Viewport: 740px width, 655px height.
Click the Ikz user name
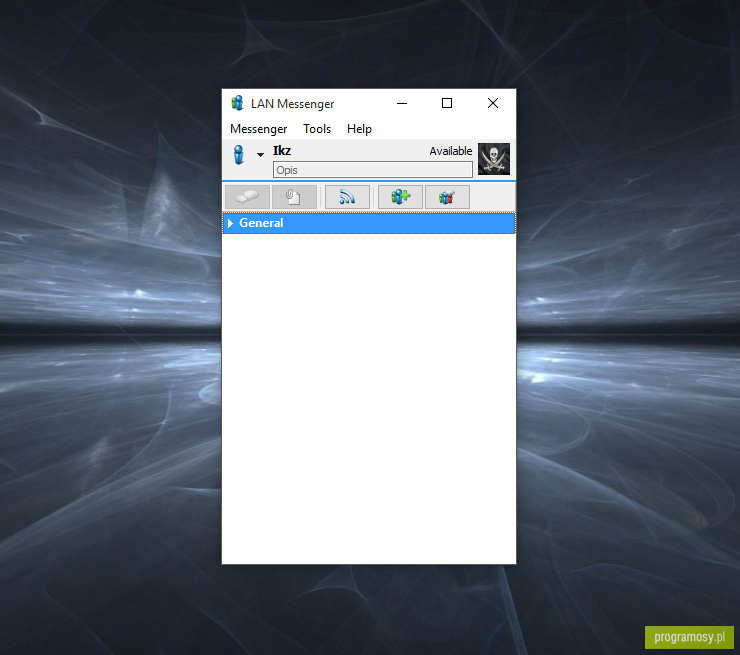(282, 151)
